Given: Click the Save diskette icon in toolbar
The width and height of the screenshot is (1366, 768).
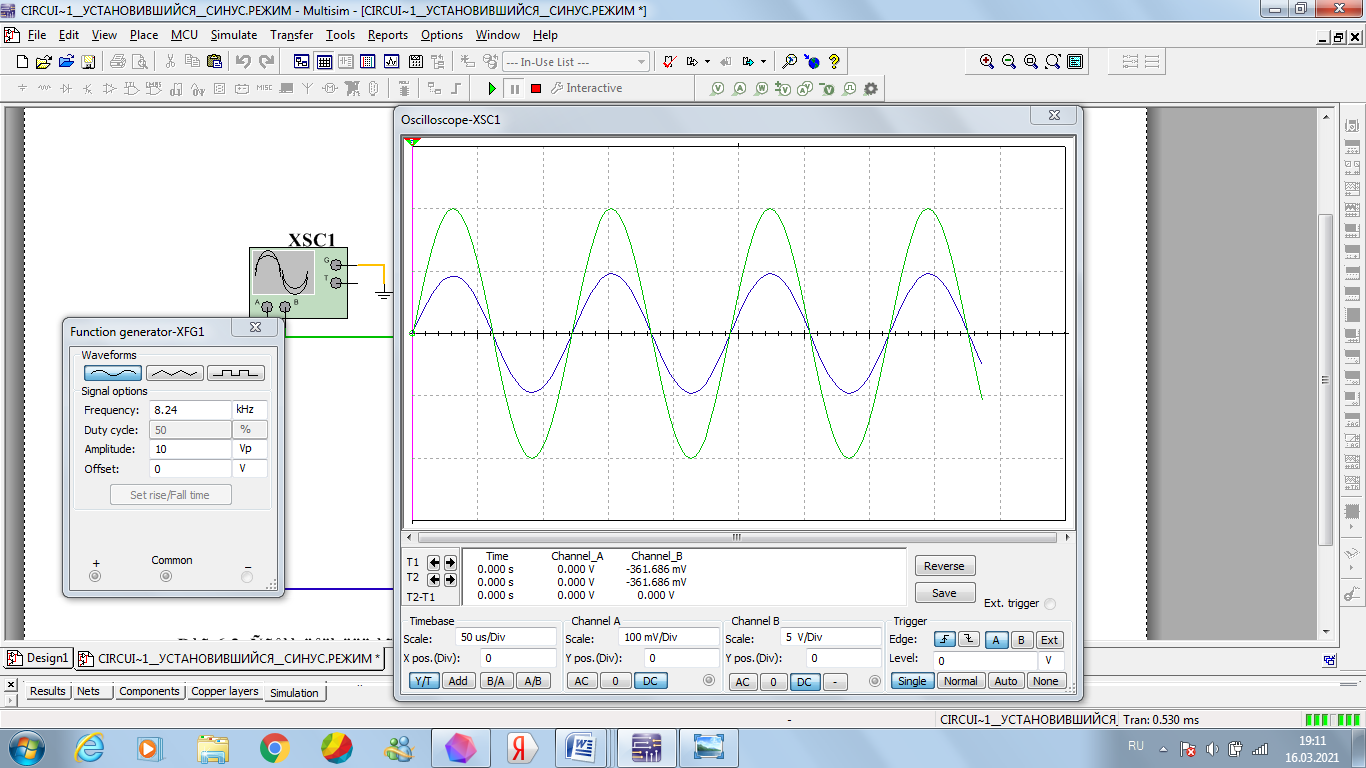Looking at the screenshot, I should [x=88, y=62].
